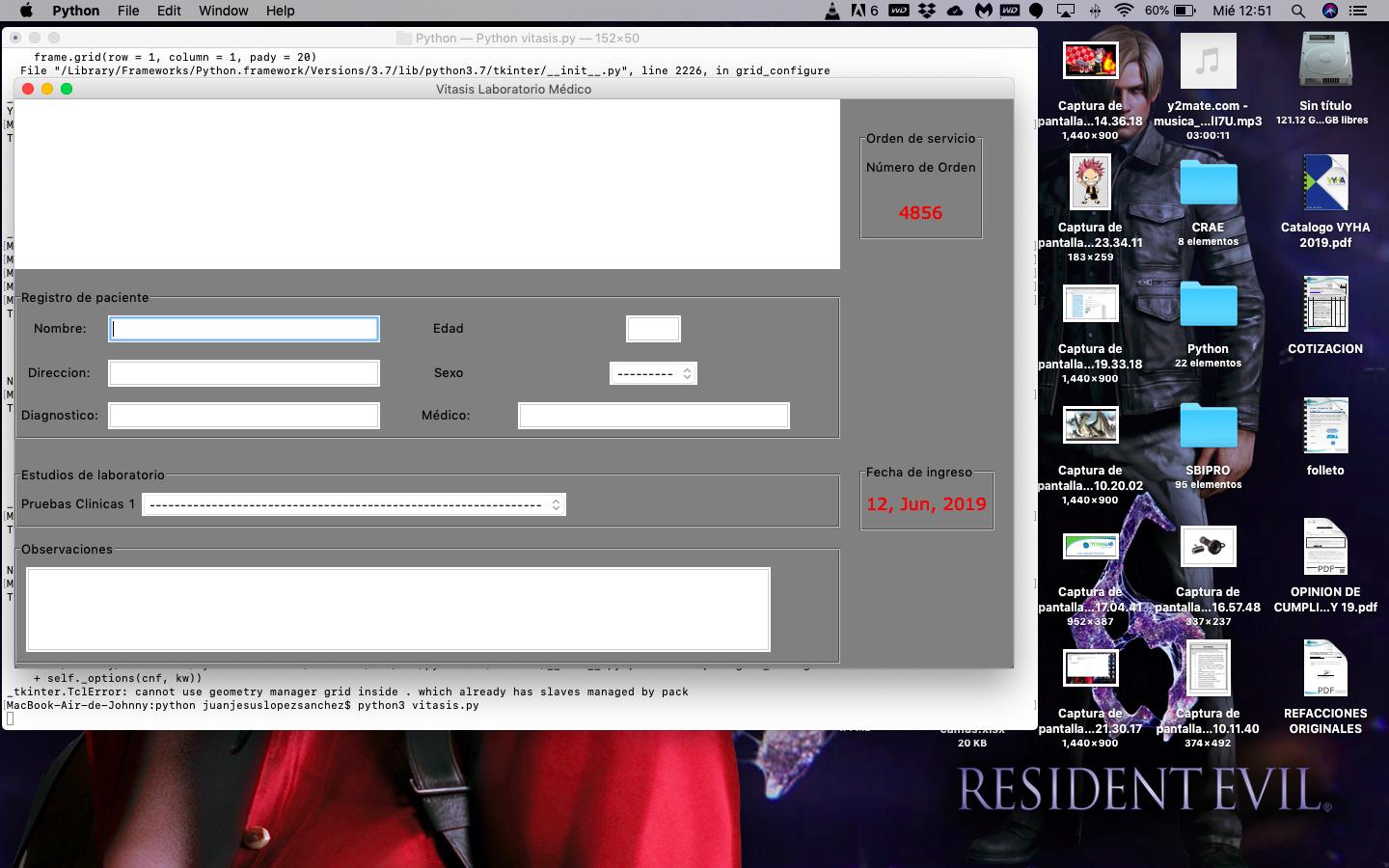Click the Edad entry box

[x=653, y=329]
